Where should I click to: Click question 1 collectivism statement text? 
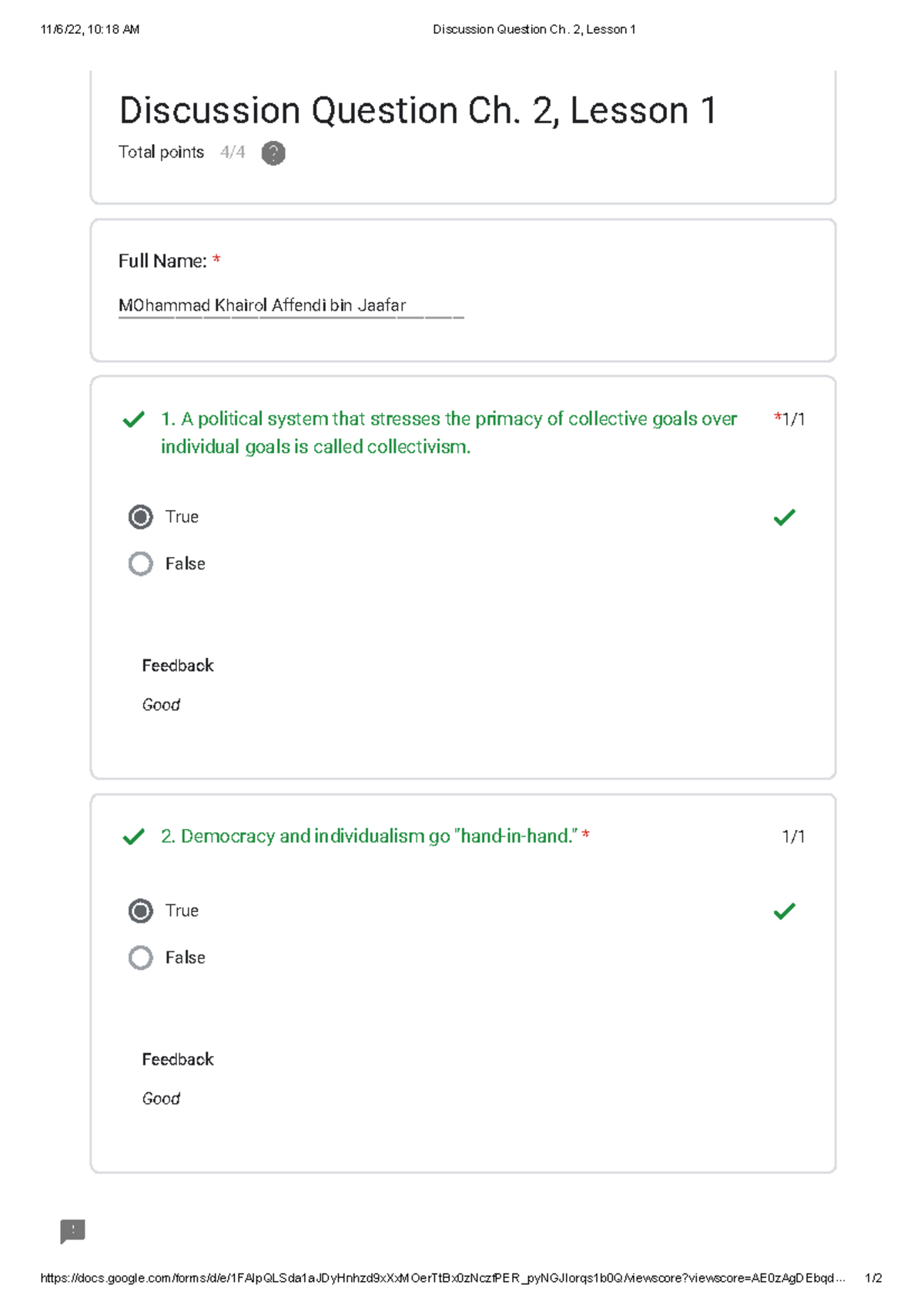[448, 433]
